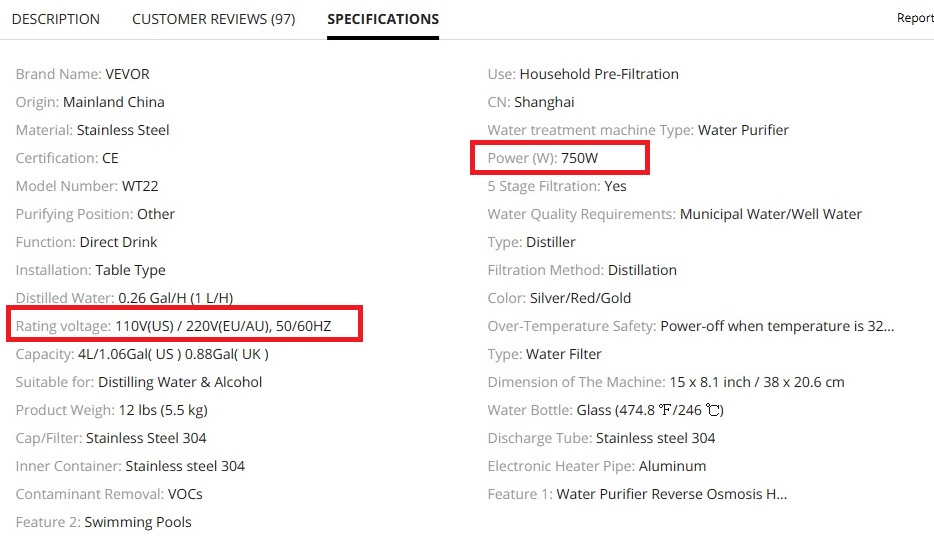Click the Distilled Water 0.26 Gal/H value
Image resolution: width=934 pixels, height=544 pixels.
(175, 298)
